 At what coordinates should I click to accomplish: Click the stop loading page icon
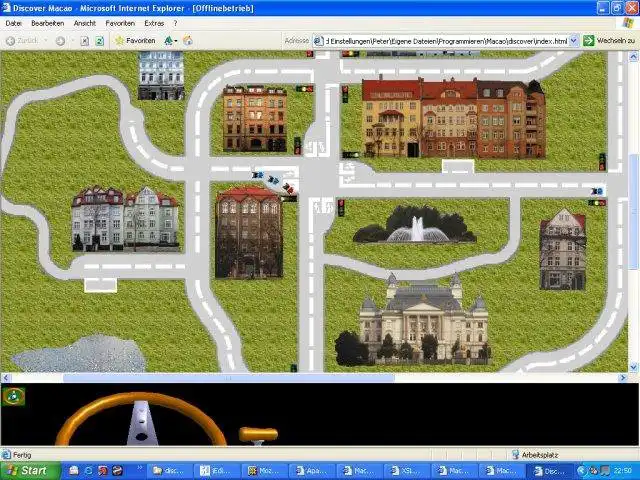coord(84,41)
